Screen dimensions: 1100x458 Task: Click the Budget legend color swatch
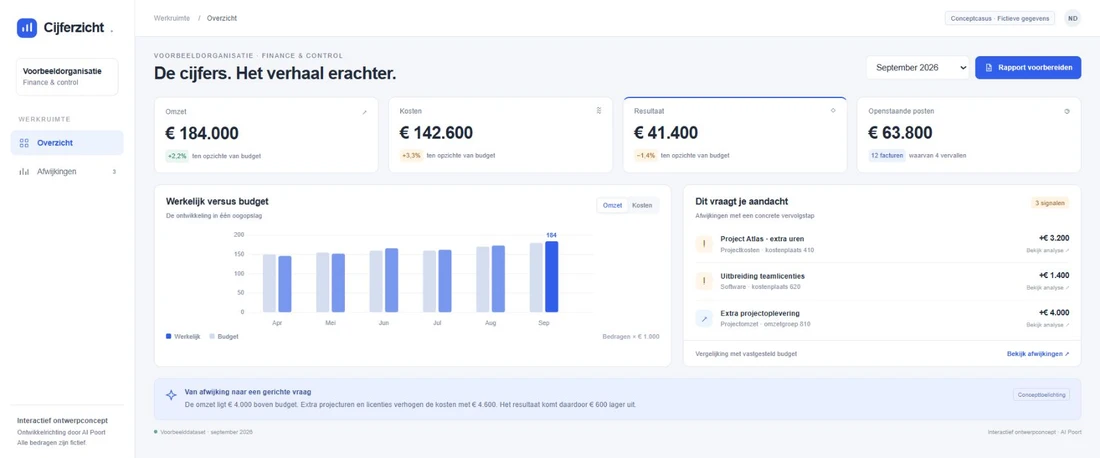(x=212, y=337)
